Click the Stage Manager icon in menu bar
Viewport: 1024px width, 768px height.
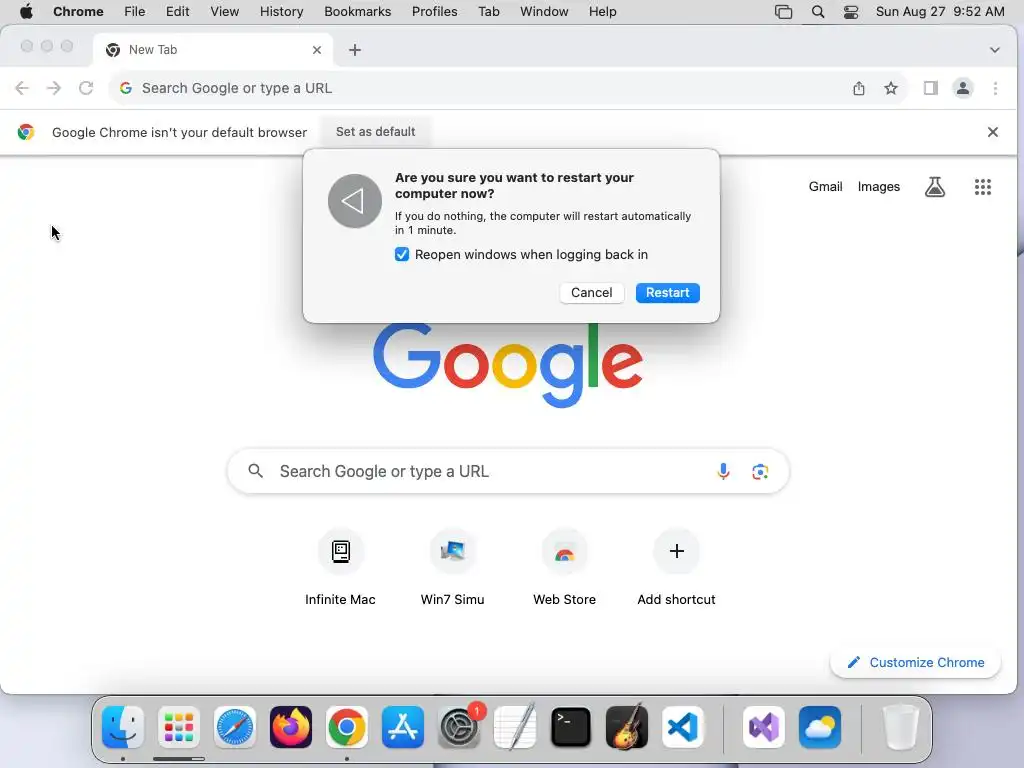(x=783, y=12)
